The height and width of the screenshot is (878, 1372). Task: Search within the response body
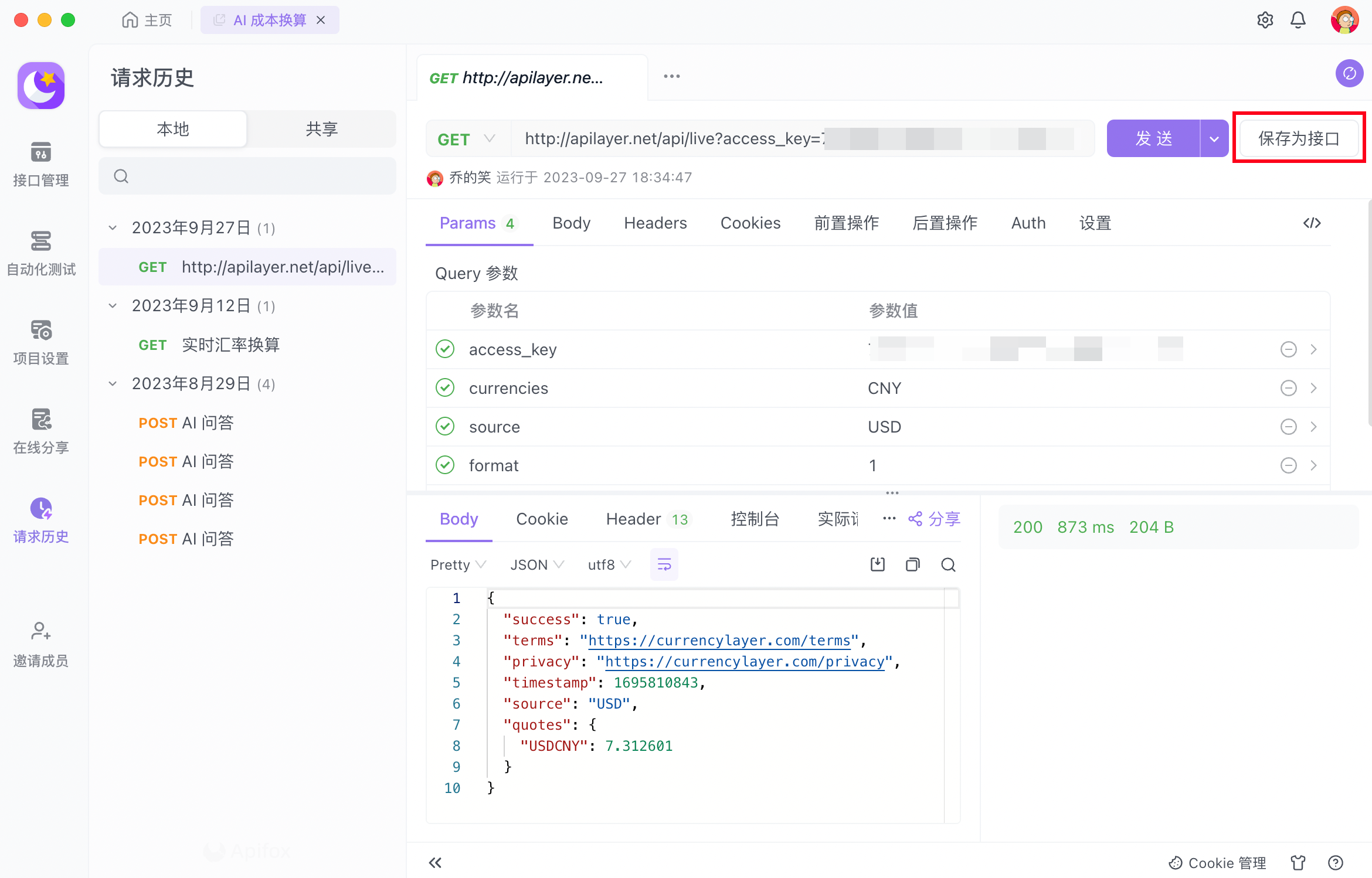click(x=948, y=564)
